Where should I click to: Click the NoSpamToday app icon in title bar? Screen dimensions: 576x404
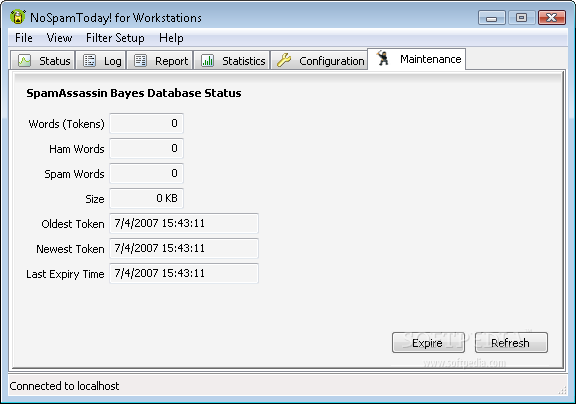point(18,17)
